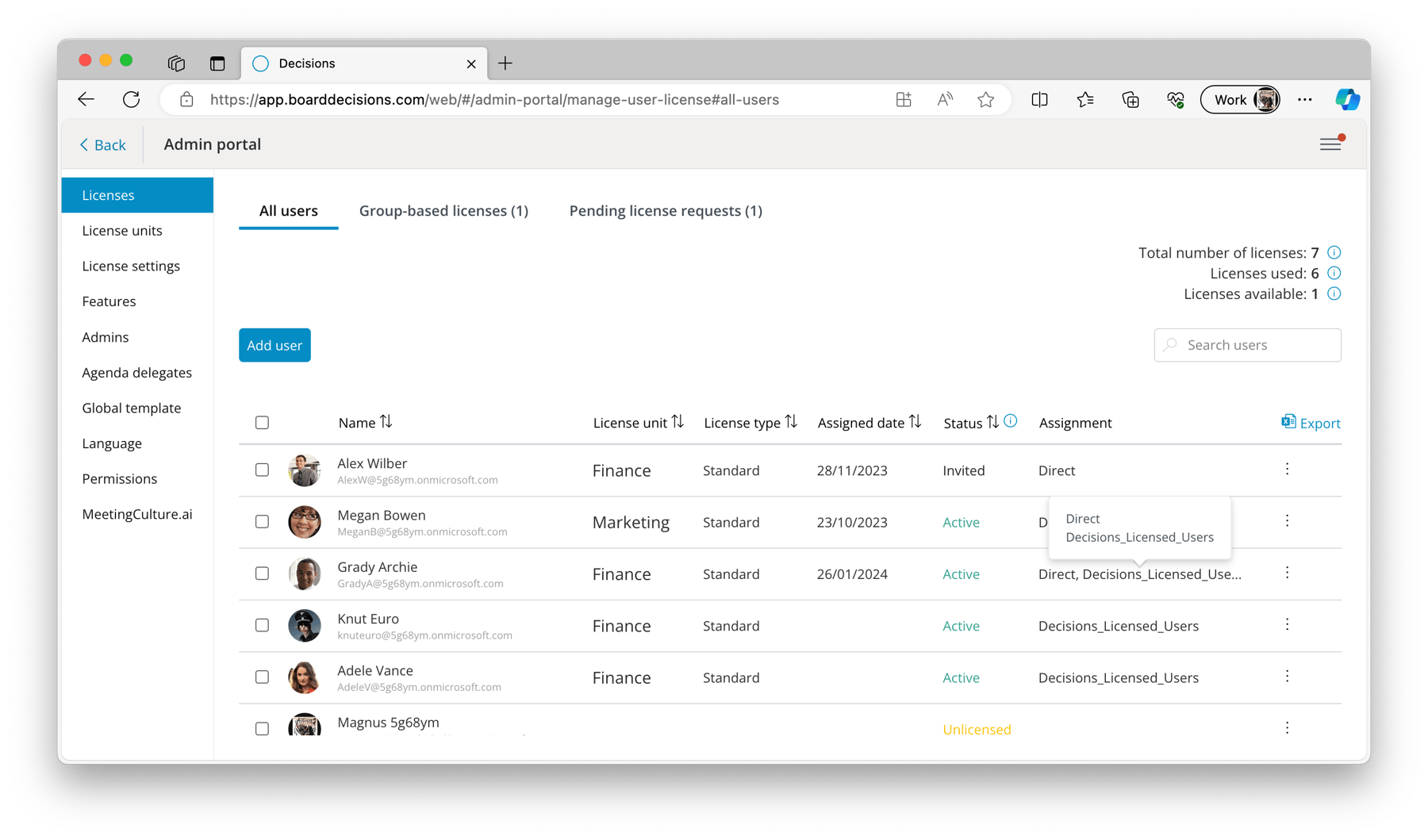1428x840 pixels.
Task: Check the select-all checkbox in the table header
Action: click(x=262, y=423)
